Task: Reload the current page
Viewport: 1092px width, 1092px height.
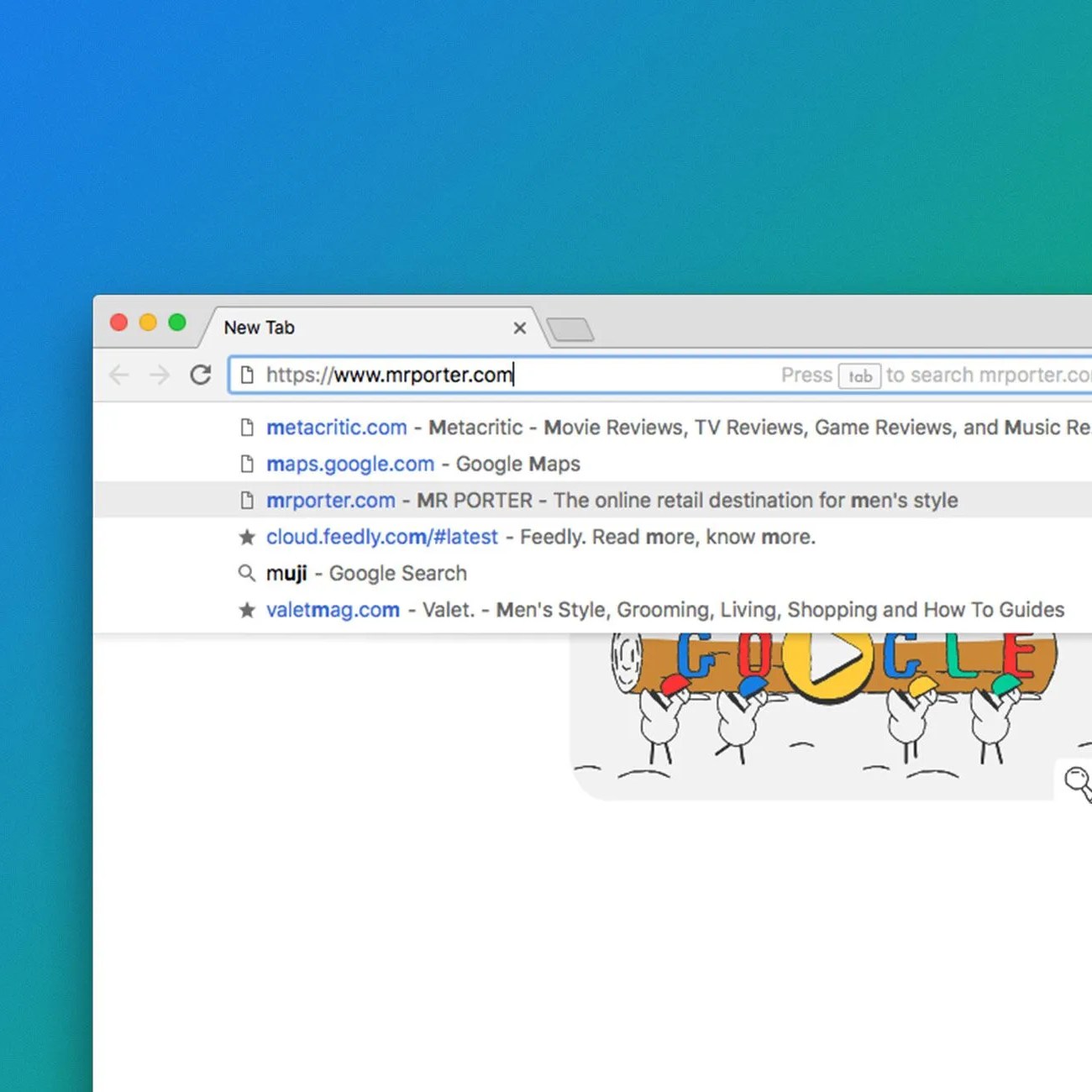Action: click(202, 375)
